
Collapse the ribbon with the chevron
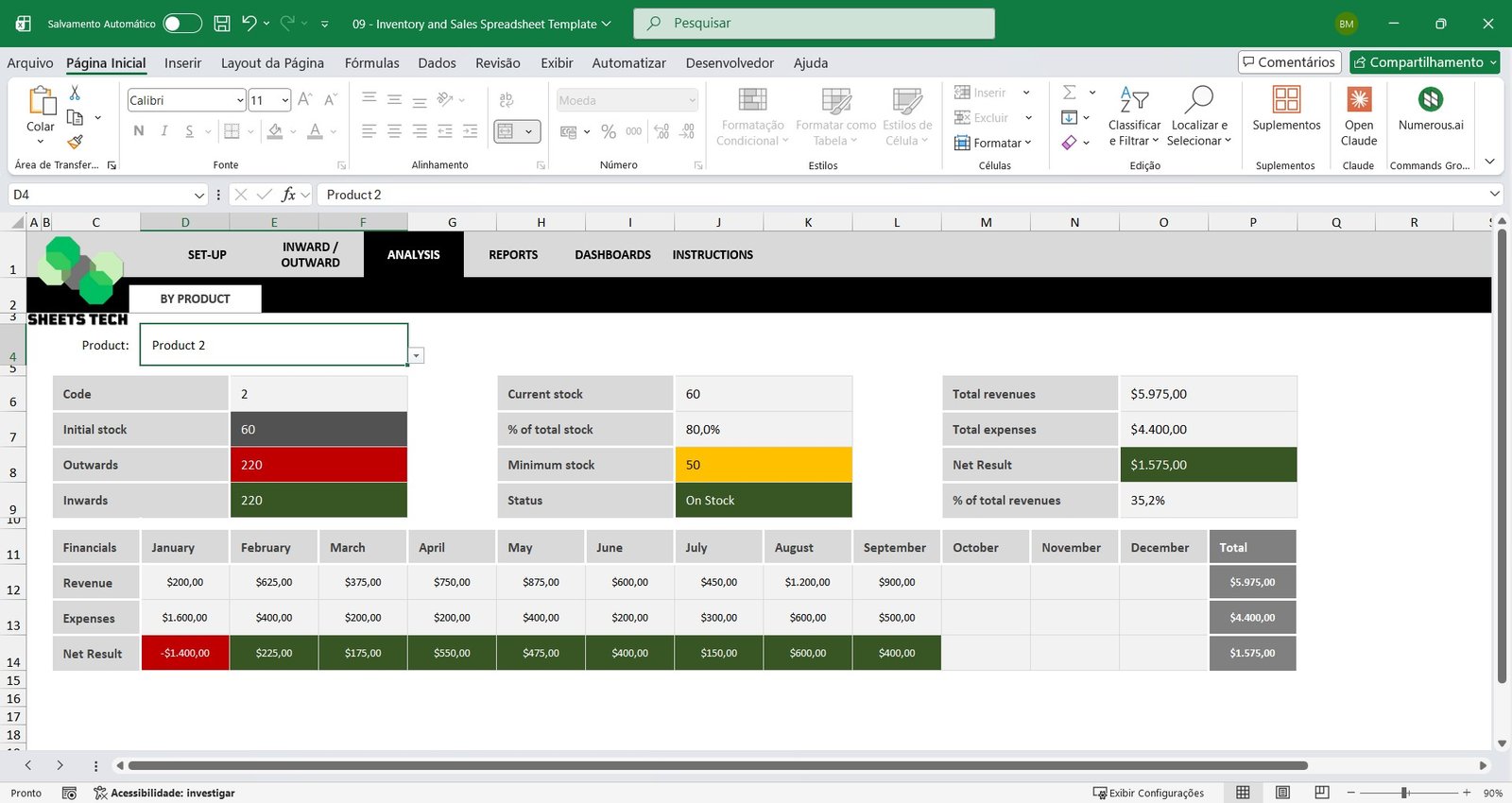[x=1489, y=162]
